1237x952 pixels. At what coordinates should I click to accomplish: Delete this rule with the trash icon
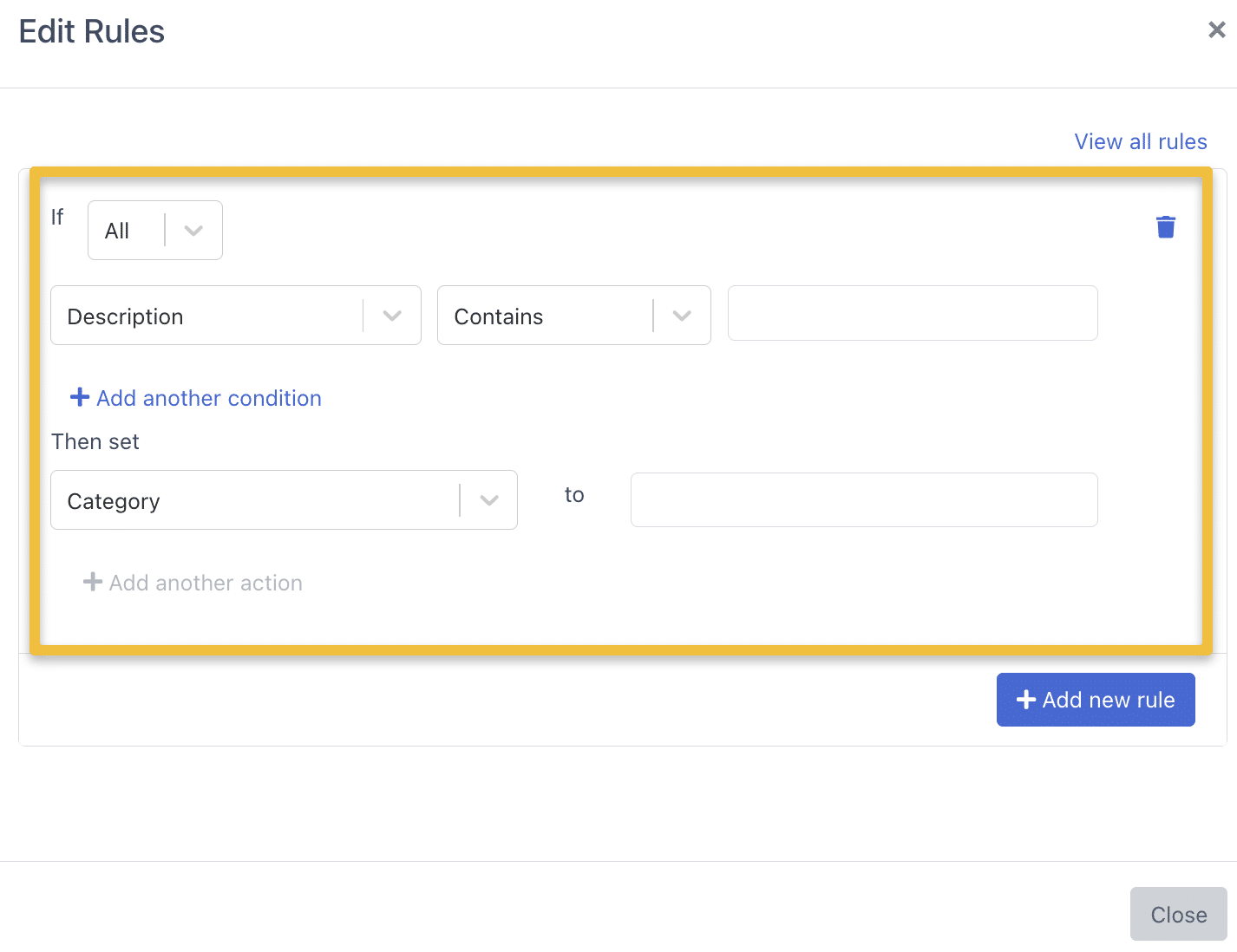(1165, 227)
